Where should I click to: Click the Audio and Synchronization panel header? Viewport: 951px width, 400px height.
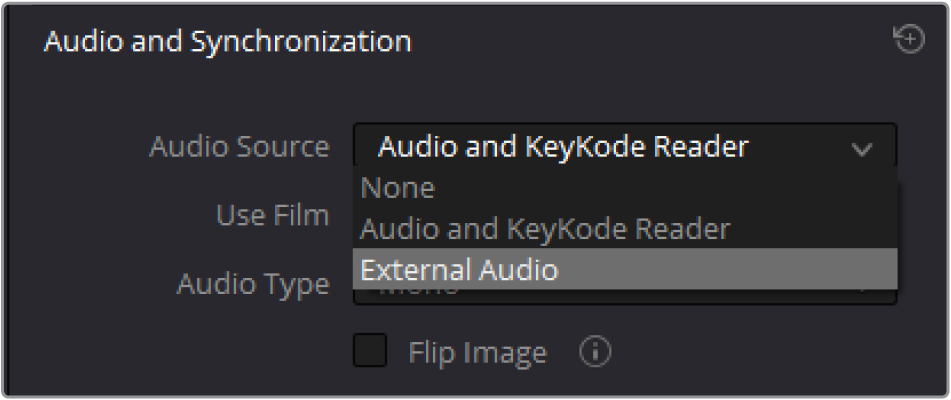point(228,41)
